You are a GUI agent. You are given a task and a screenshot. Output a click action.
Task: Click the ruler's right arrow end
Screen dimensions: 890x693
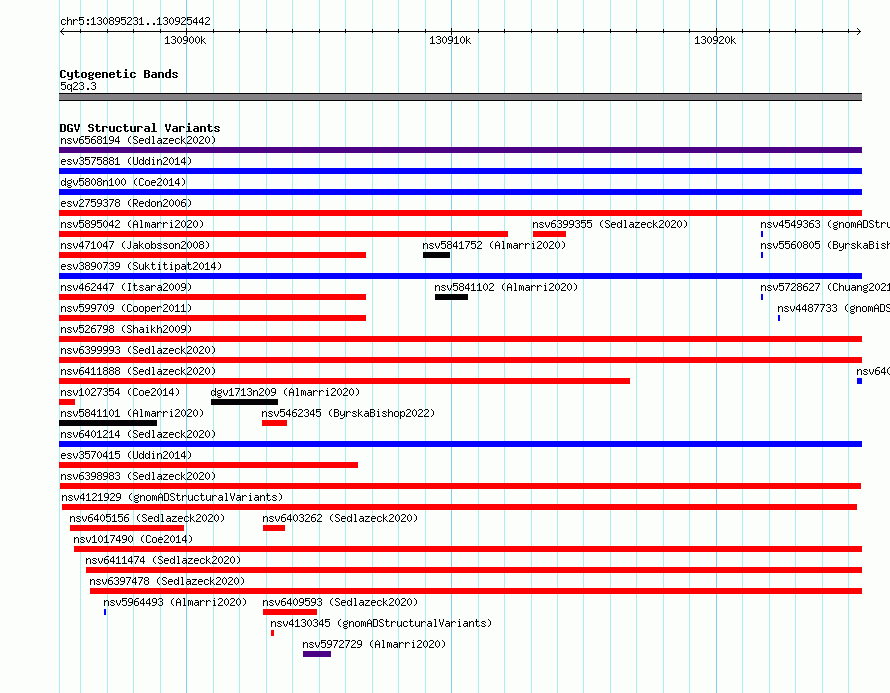pos(859,32)
